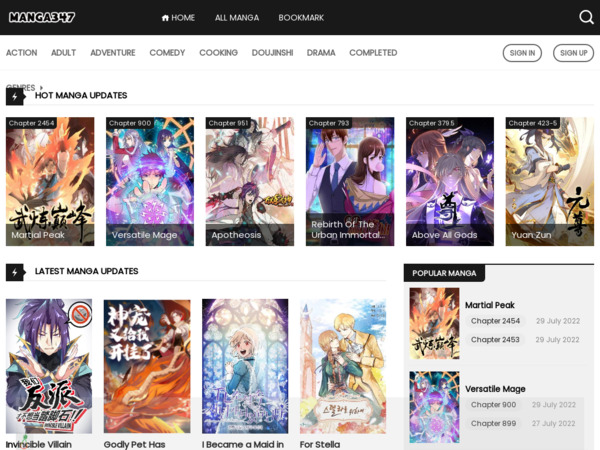
Task: Click the For Stella title link
Action: point(320,444)
